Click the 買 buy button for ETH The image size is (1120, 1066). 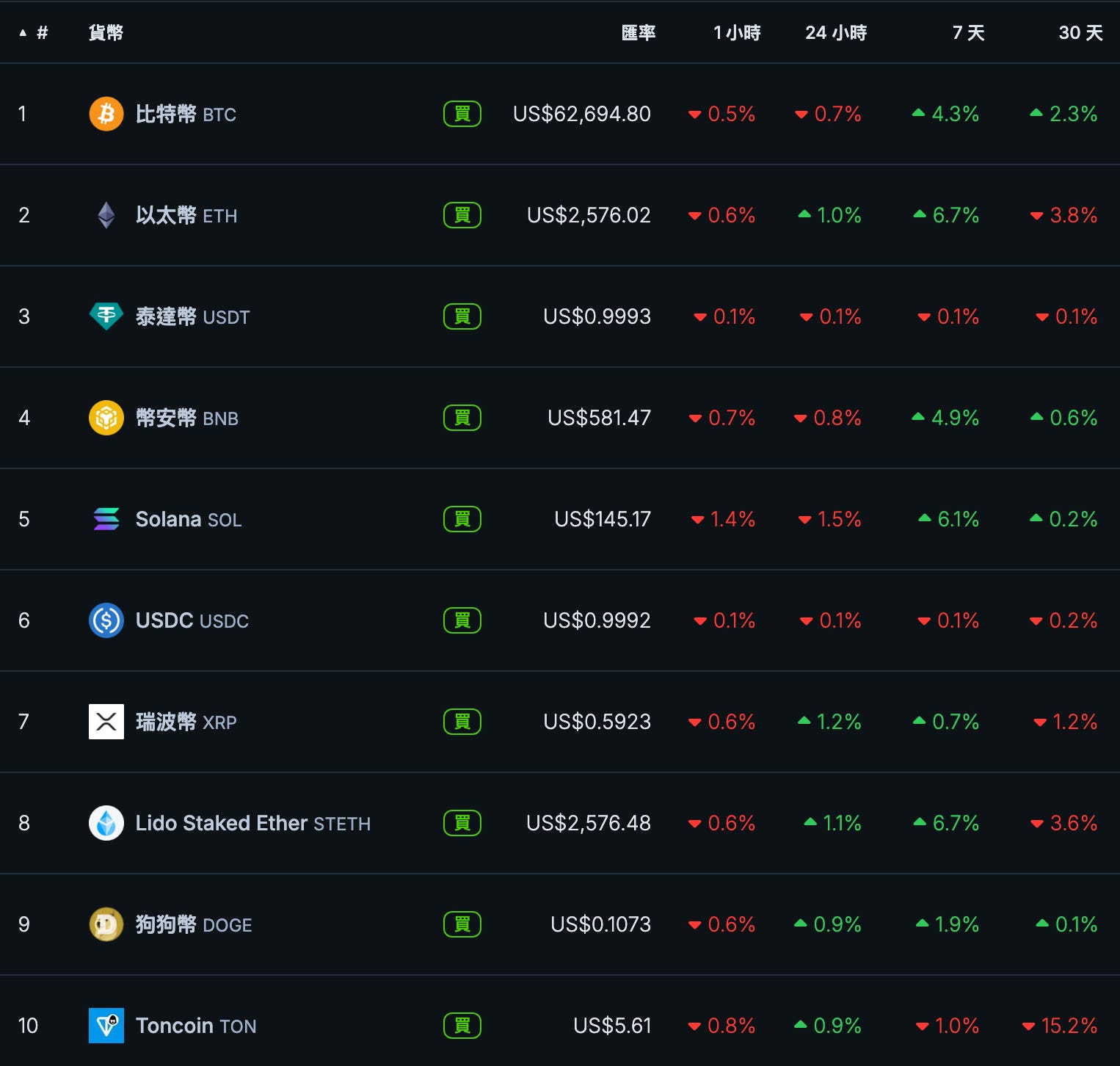tap(462, 215)
